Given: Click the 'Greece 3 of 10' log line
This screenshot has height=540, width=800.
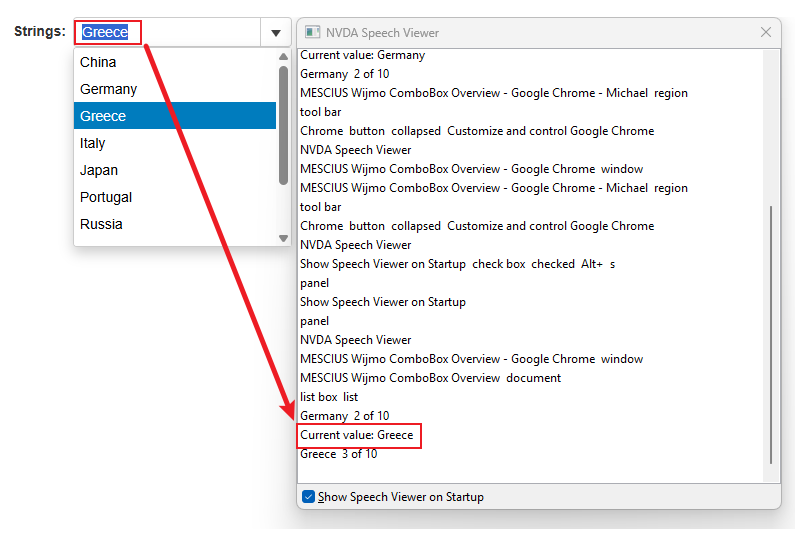Looking at the screenshot, I should pyautogui.click(x=339, y=454).
